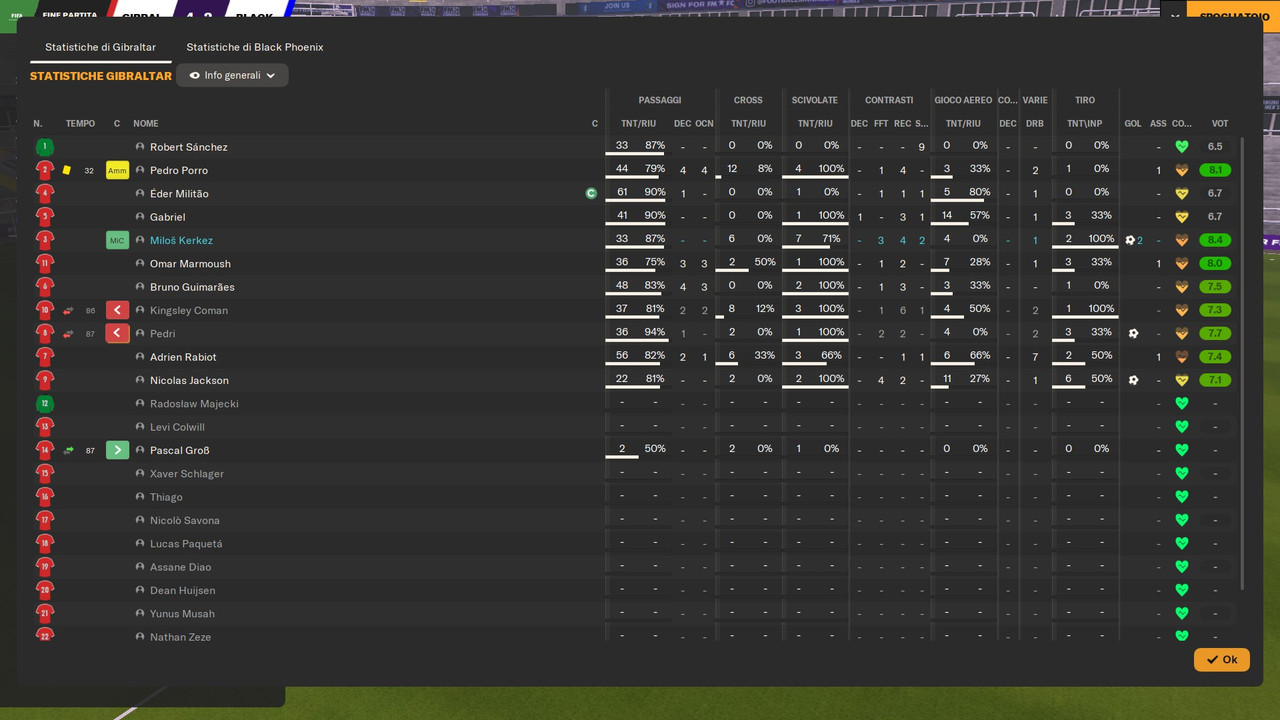Sort by the OCN column header under Passaggi
Image resolution: width=1280 pixels, height=720 pixels.
coord(704,124)
